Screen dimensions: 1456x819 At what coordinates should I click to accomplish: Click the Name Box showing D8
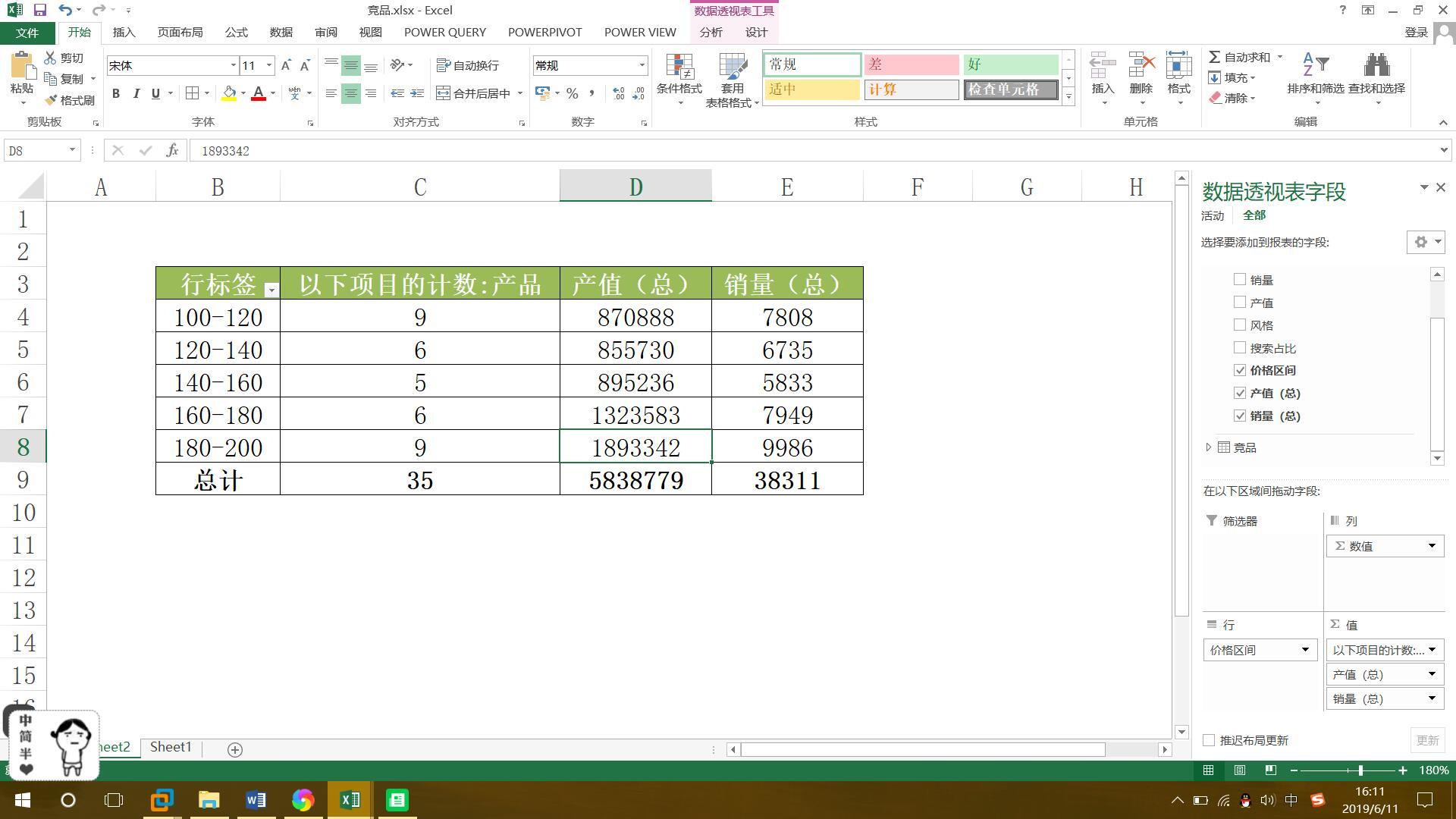pyautogui.click(x=34, y=150)
